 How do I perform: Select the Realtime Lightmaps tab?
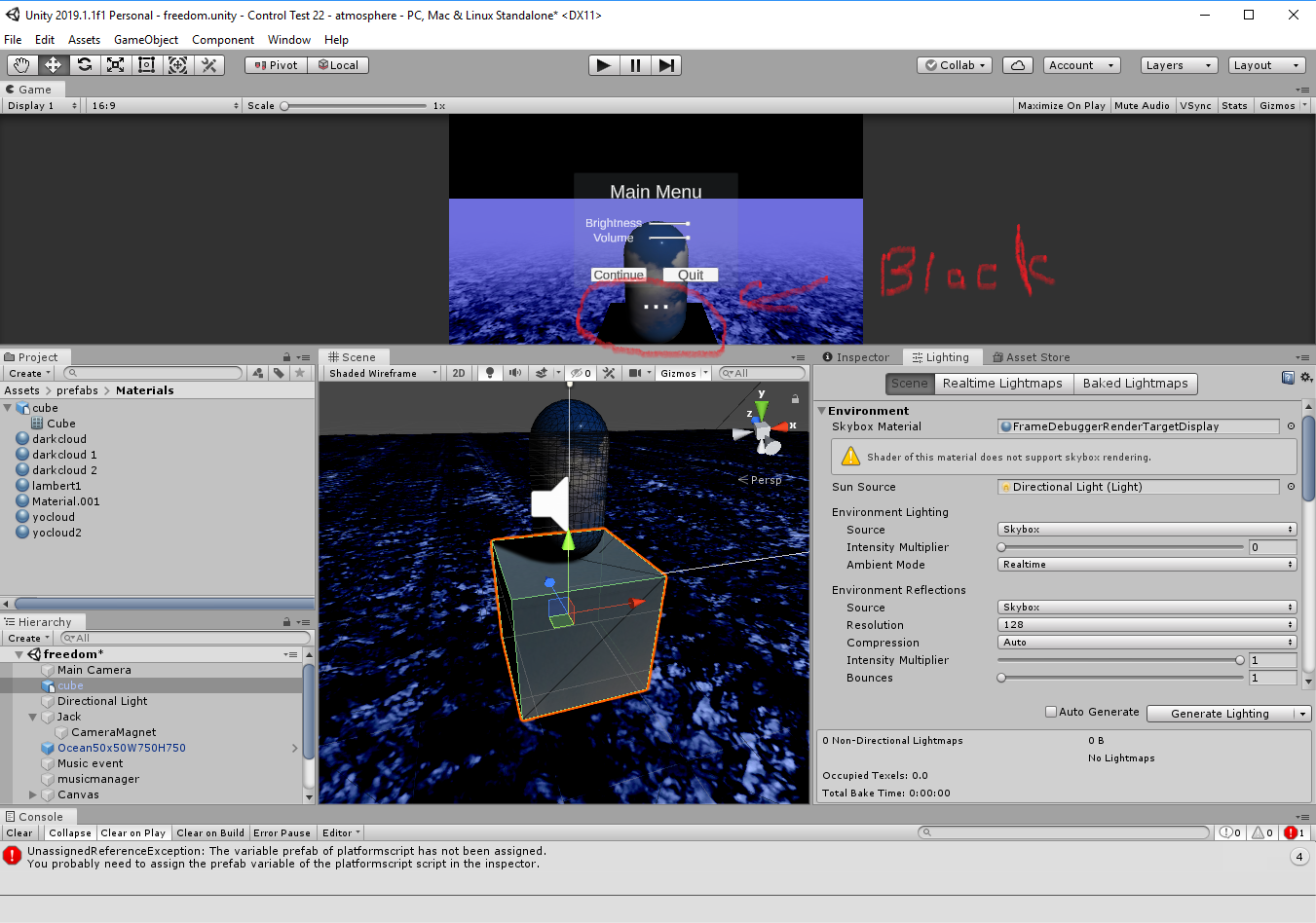click(x=1002, y=384)
